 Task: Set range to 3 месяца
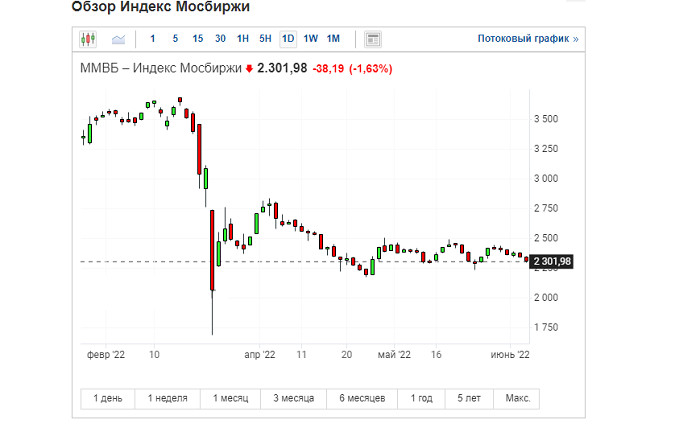(294, 398)
